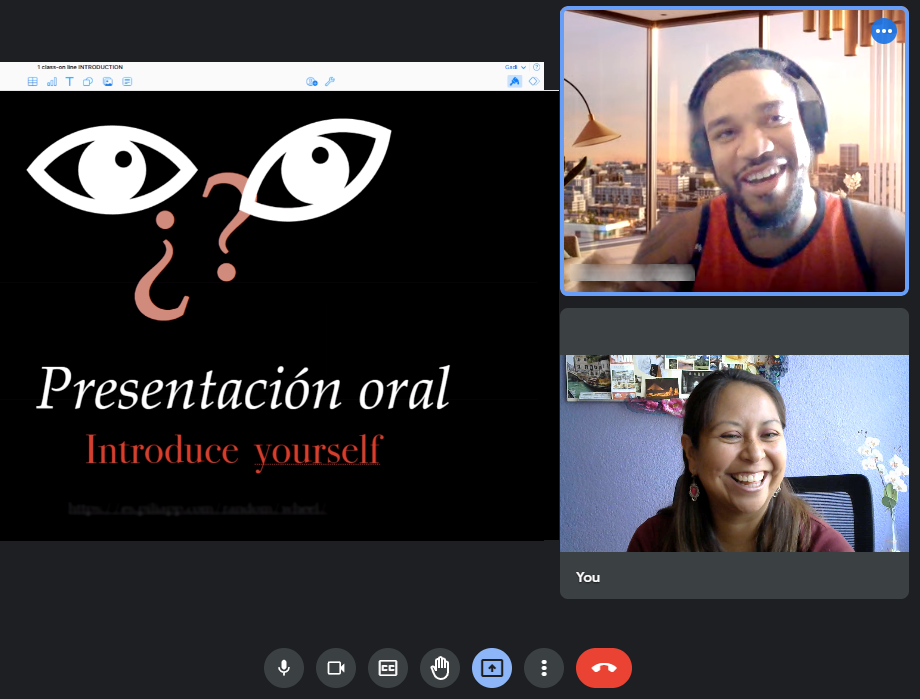The height and width of the screenshot is (699, 920).
Task: Toggle closed captions
Action: coord(388,668)
